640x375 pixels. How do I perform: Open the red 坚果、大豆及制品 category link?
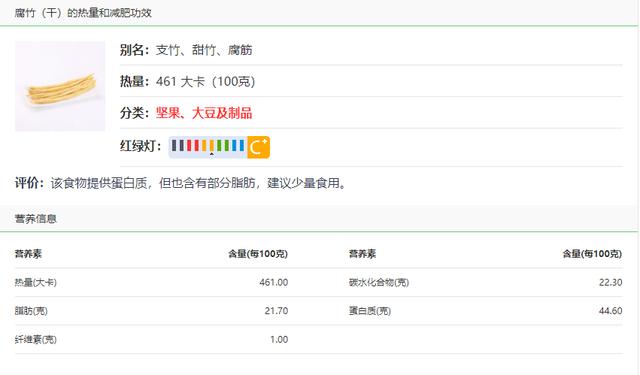point(204,113)
